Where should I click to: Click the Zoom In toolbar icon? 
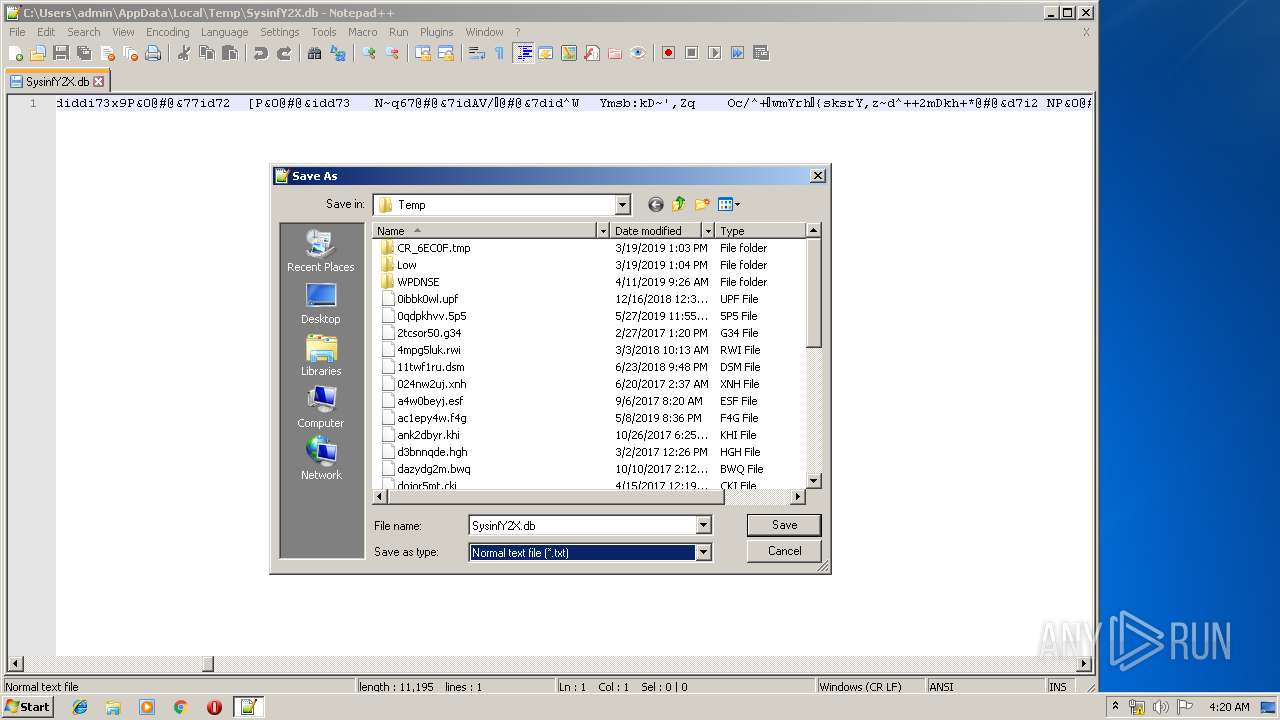click(369, 53)
